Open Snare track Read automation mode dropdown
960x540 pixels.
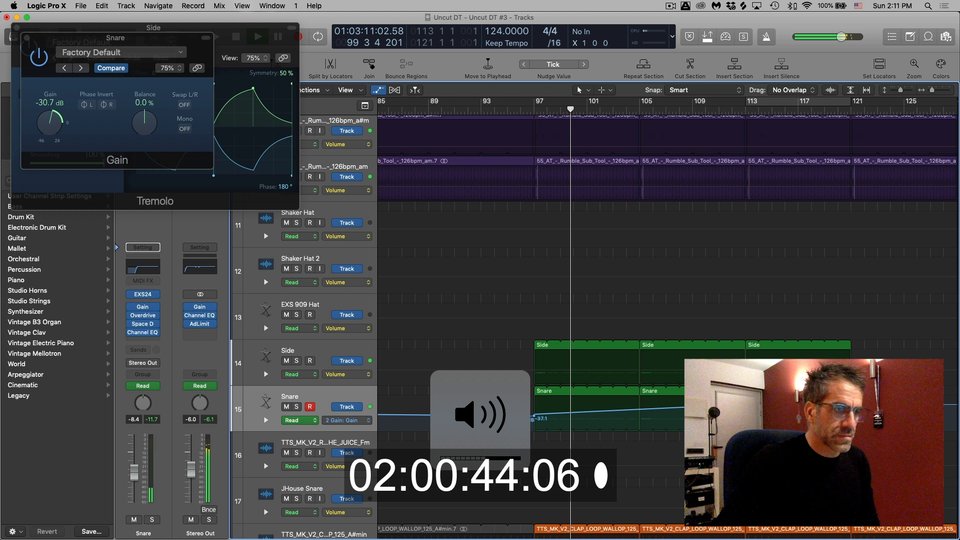tap(300, 421)
